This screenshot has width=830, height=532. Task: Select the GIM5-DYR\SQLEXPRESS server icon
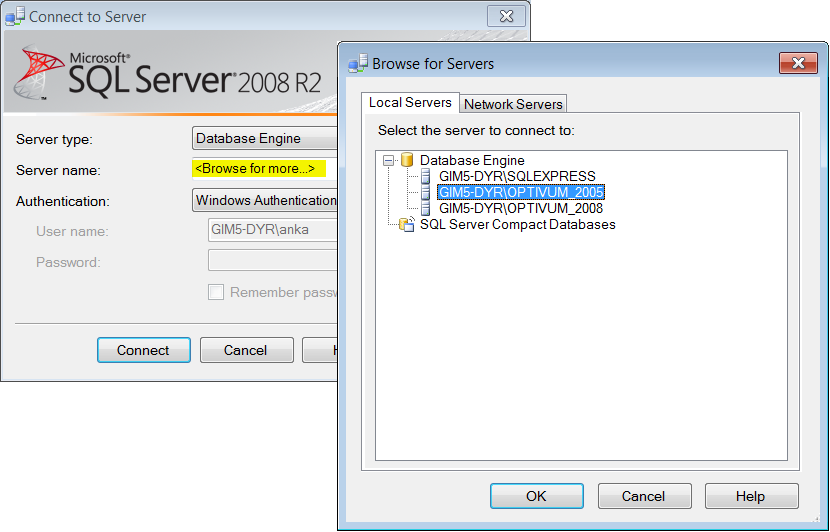point(426,176)
